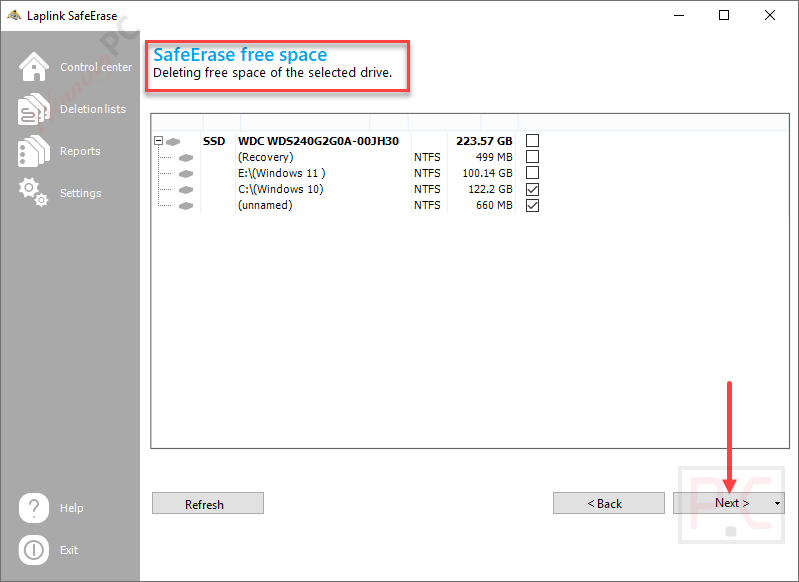Select the Exit label in sidebar
This screenshot has height=582, width=799.
point(69,550)
